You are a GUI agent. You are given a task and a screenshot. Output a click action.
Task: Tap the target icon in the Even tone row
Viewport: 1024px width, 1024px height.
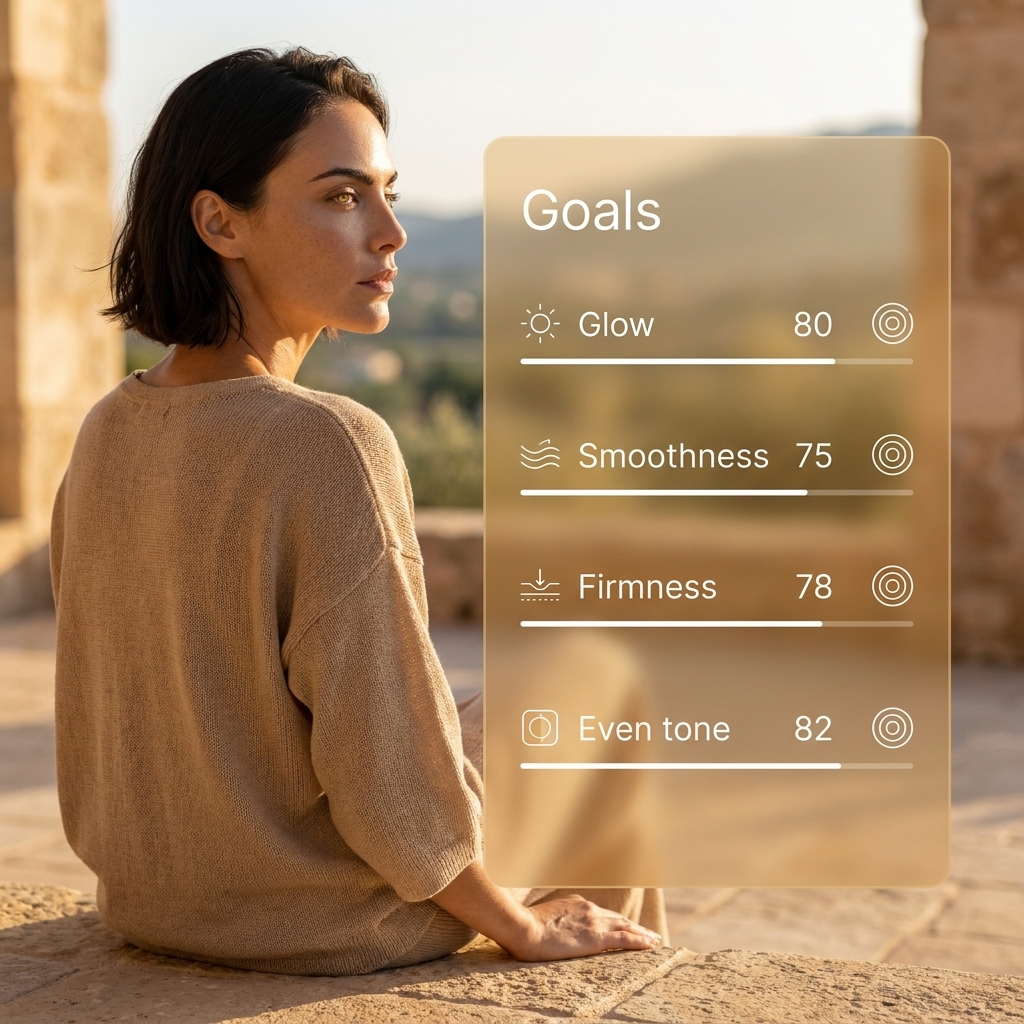tap(892, 728)
